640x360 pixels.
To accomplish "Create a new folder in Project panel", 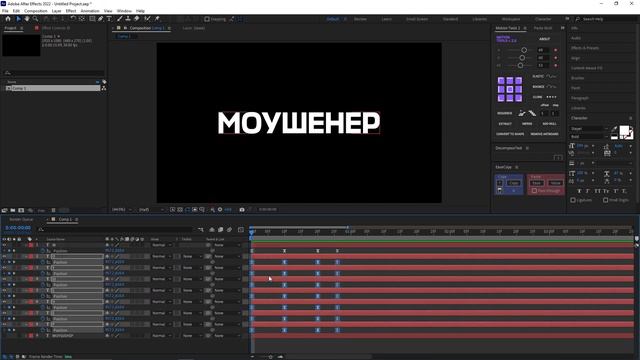I will pyautogui.click(x=13, y=210).
